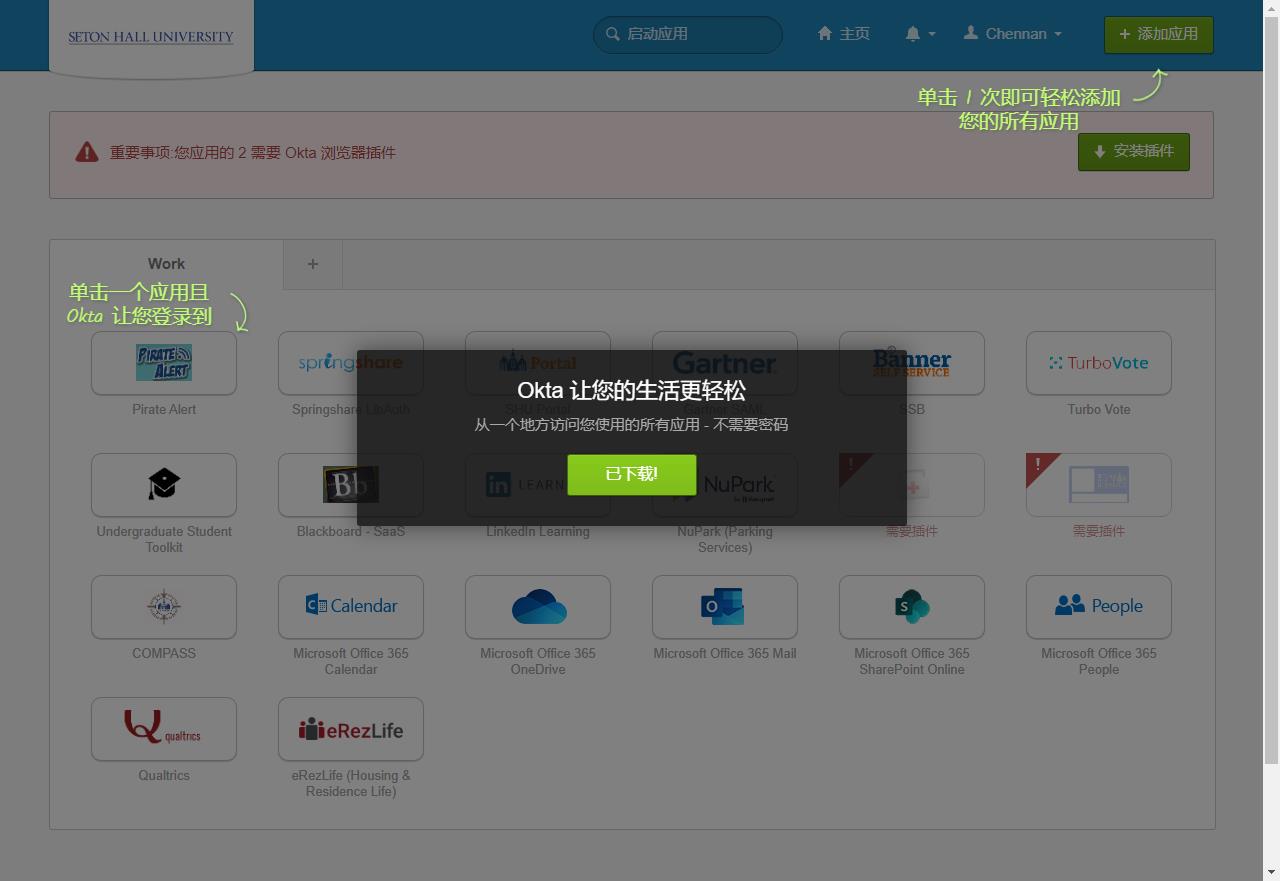Open the COMPASS app tile
The image size is (1280, 881).
164,607
